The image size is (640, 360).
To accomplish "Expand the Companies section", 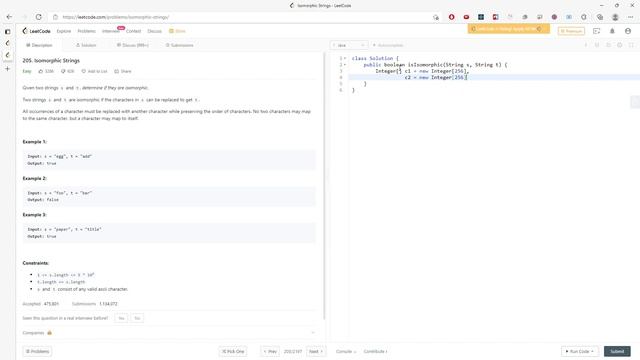I will pyautogui.click(x=168, y=333).
